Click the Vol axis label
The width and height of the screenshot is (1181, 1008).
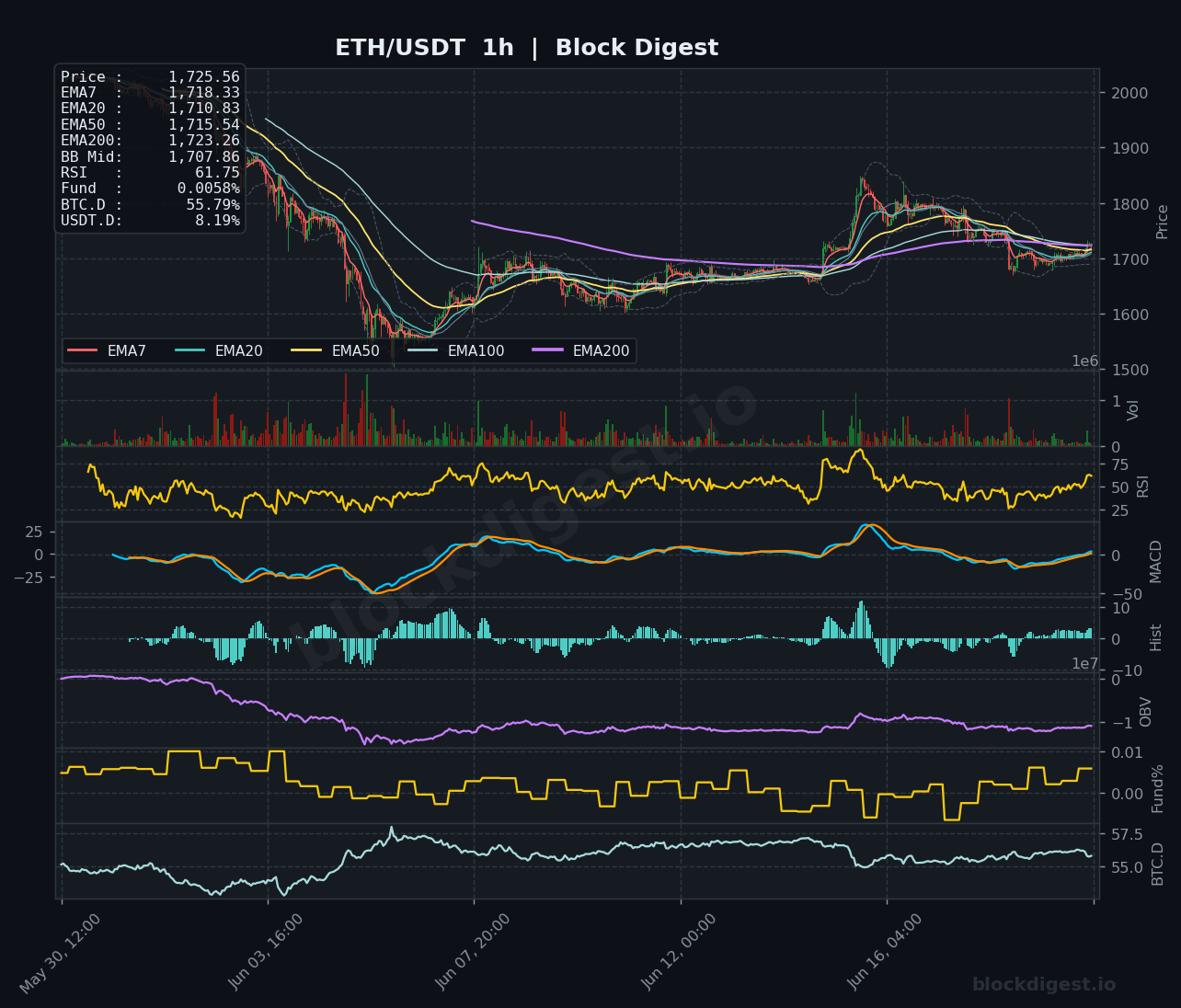pyautogui.click(x=1133, y=409)
